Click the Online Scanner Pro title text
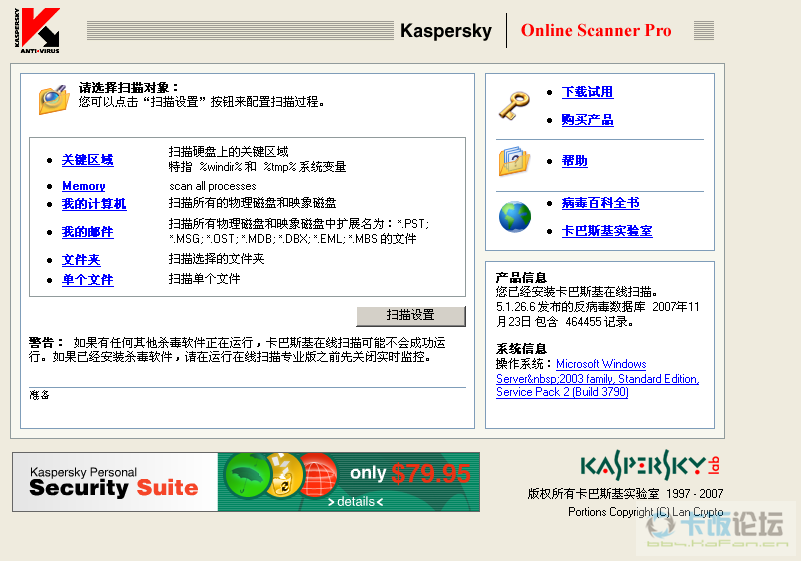801x561 pixels. click(x=596, y=31)
